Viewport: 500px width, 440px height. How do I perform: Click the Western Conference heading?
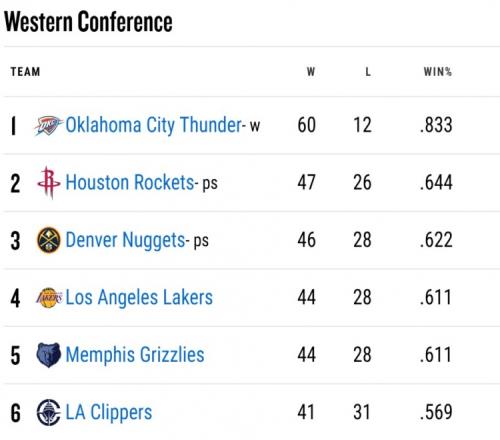coord(88,22)
